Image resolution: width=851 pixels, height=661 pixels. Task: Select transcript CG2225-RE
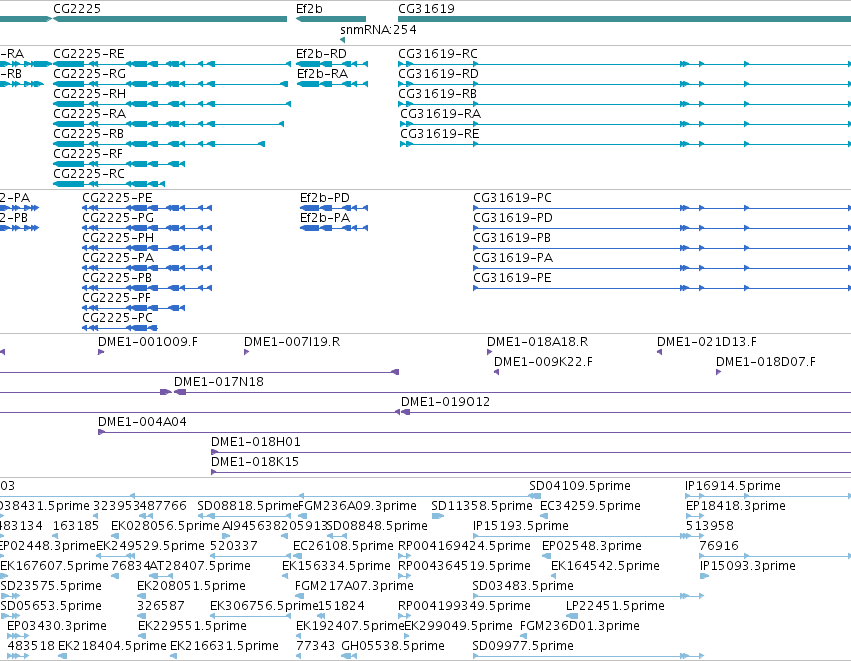[x=89, y=54]
